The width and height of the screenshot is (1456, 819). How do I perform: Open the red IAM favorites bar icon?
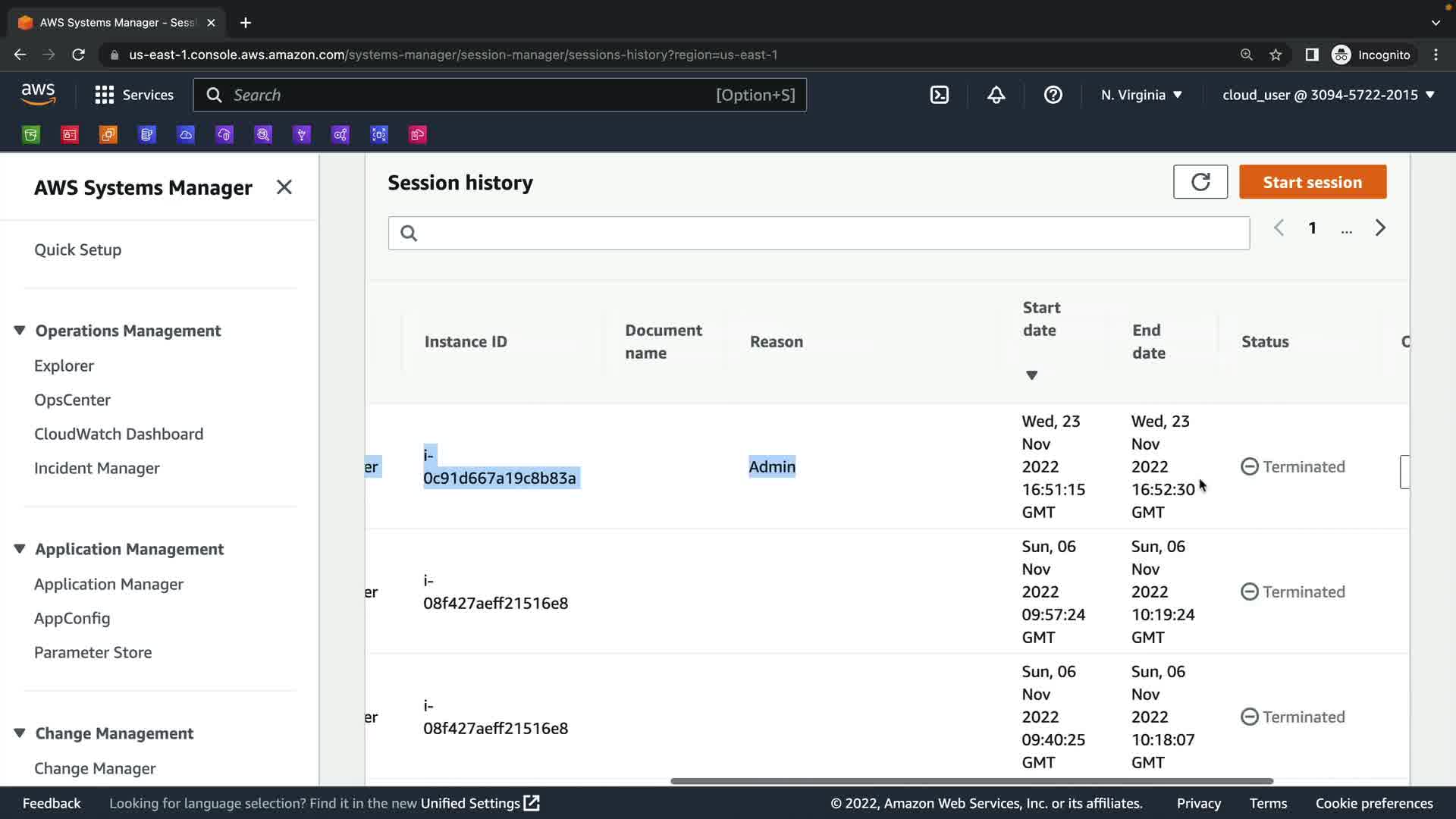pos(70,135)
